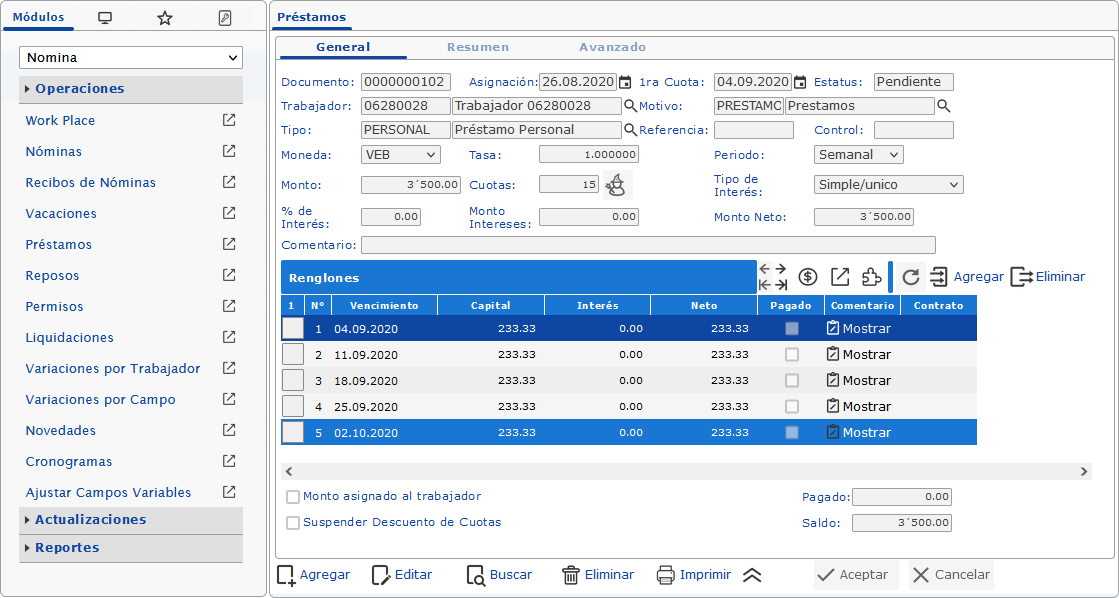Image resolution: width=1119 pixels, height=598 pixels.
Task: Open the calendar picker next to Asignación date
Action: 625,82
